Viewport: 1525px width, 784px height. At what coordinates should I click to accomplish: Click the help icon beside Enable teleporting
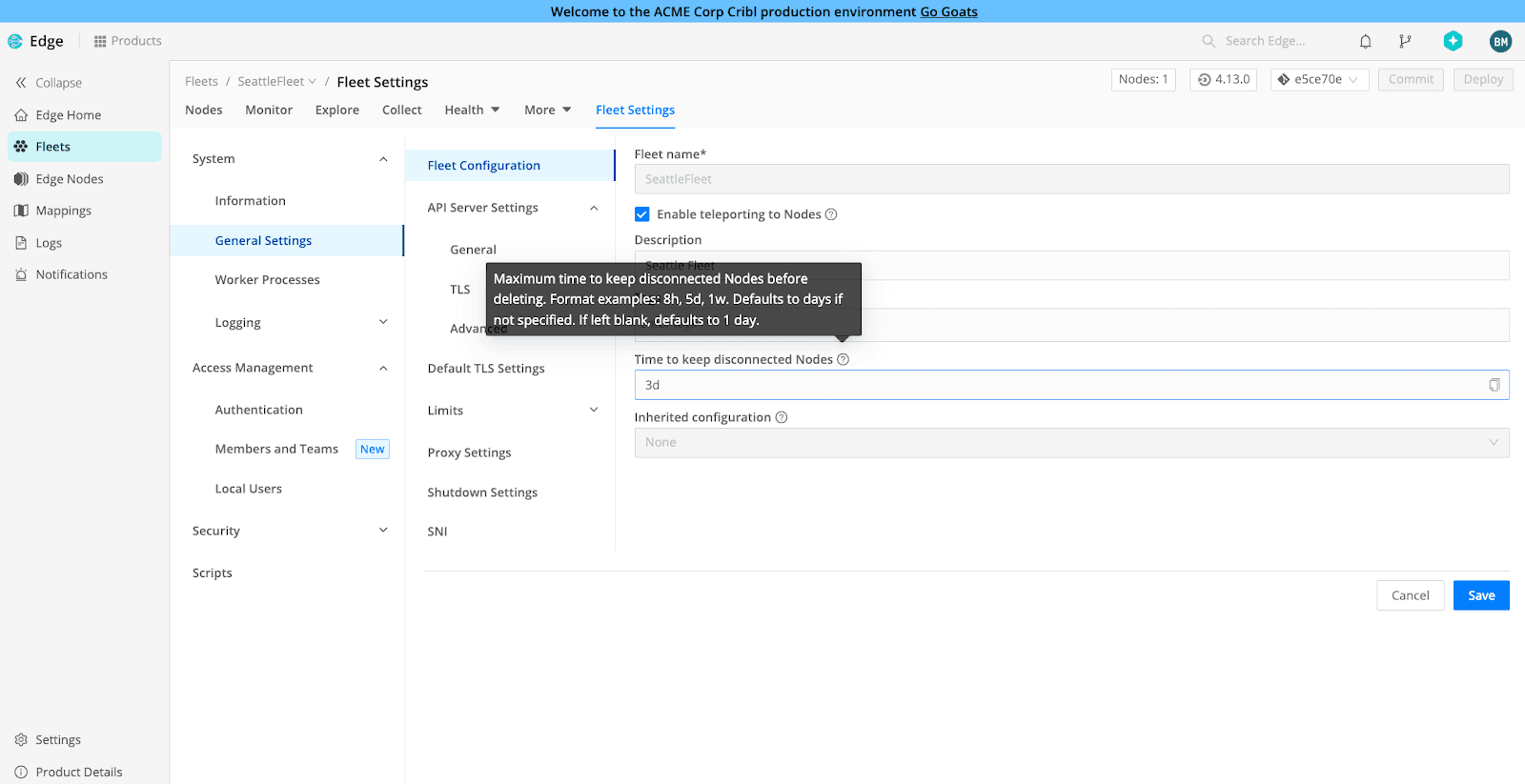pos(831,214)
